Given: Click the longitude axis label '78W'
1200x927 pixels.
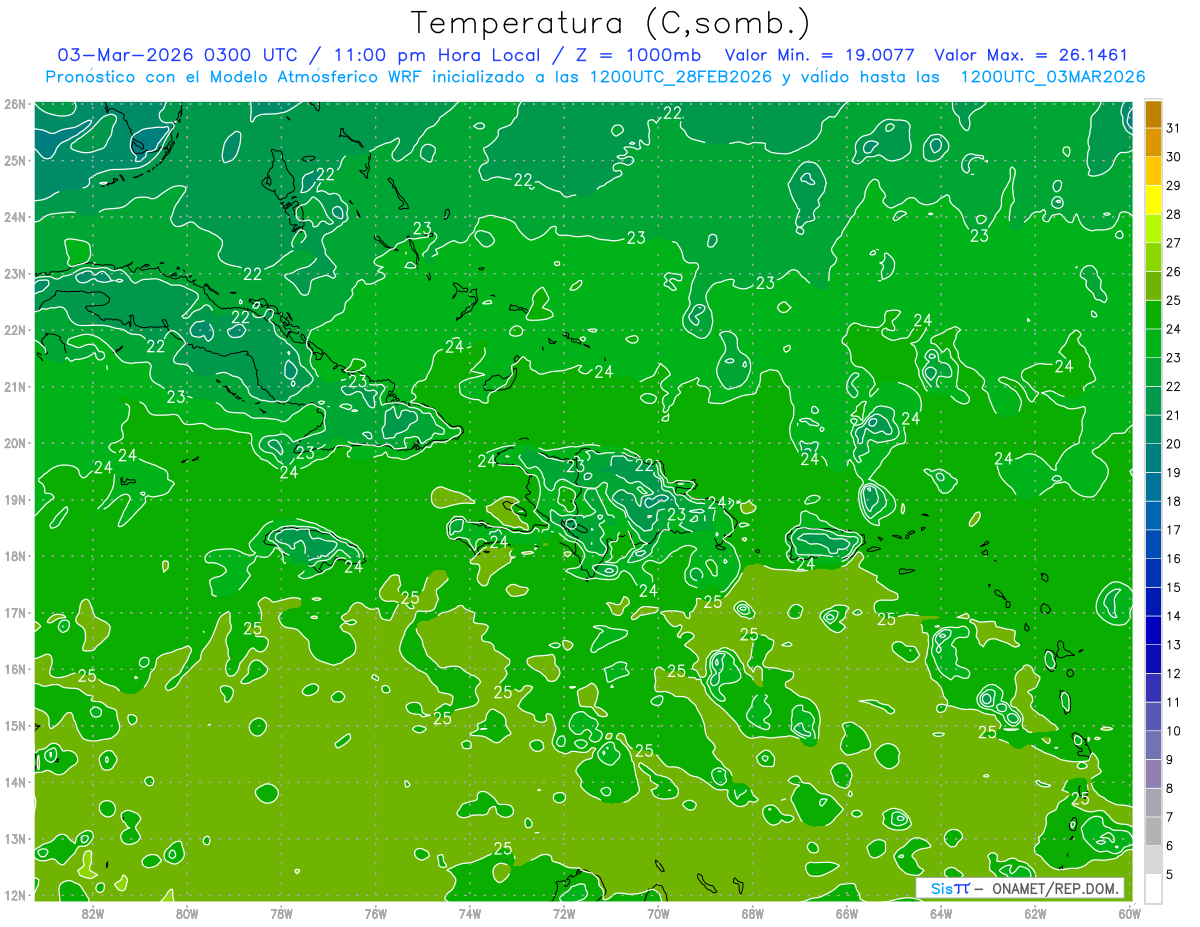Looking at the screenshot, I should 281,912.
